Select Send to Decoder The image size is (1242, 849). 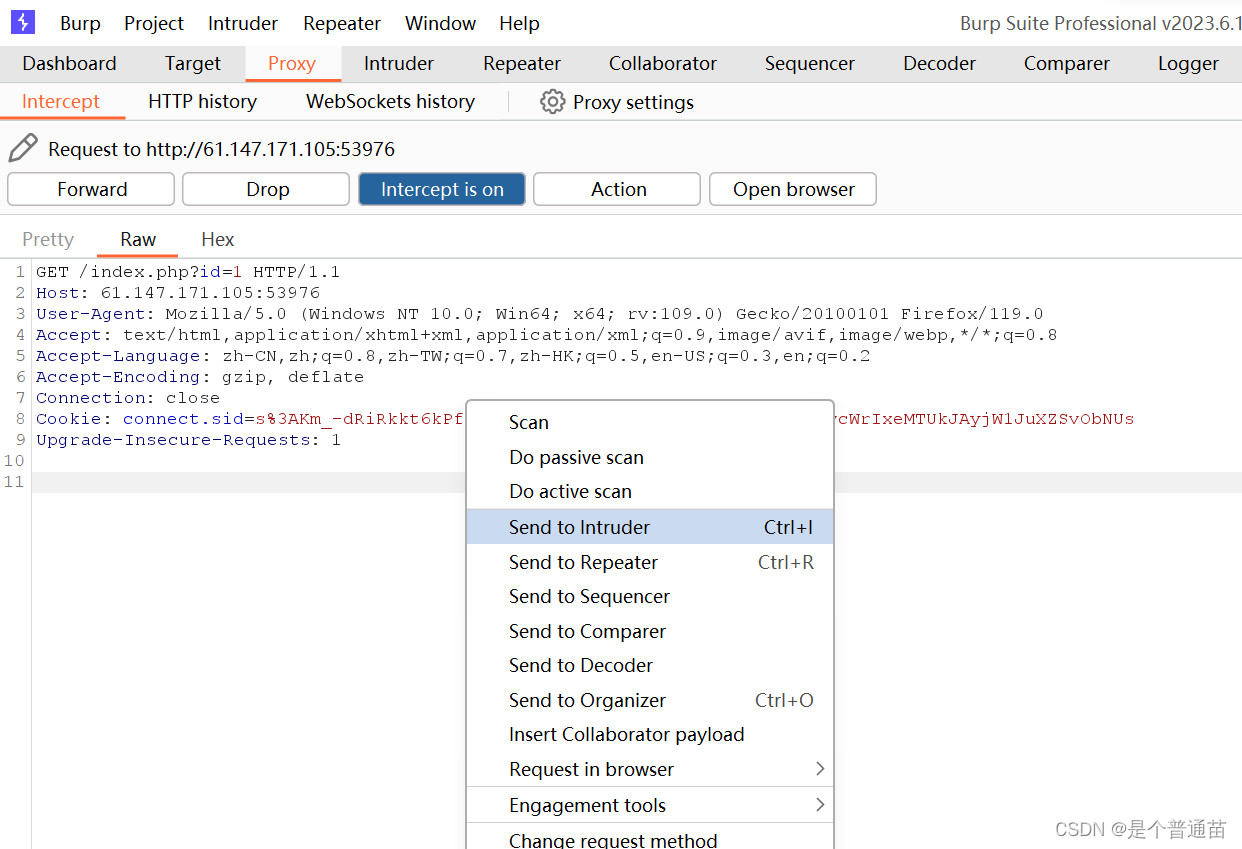click(x=650, y=665)
